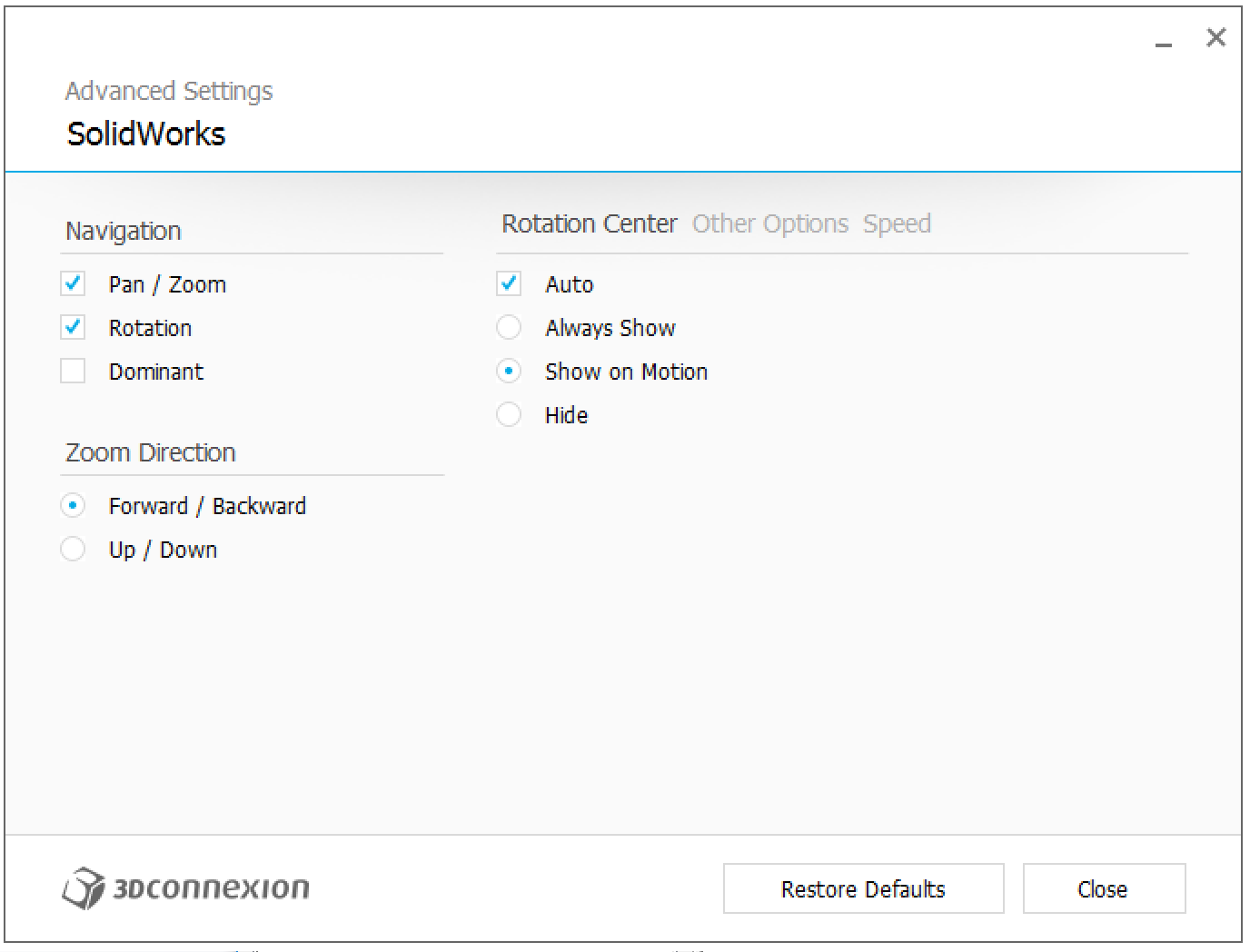Image resolution: width=1250 pixels, height=952 pixels.
Task: Toggle the Rotation navigation checkbox
Action: [73, 328]
